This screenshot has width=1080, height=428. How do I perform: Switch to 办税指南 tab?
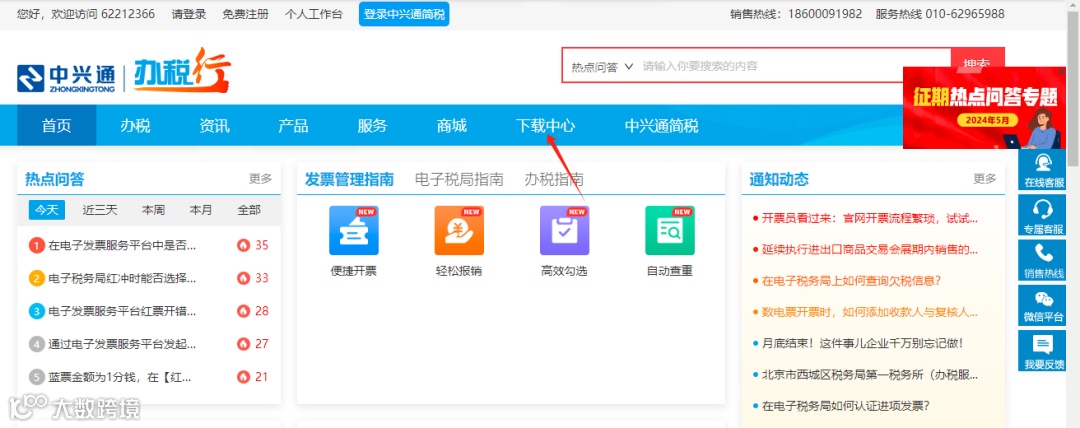tap(554, 179)
